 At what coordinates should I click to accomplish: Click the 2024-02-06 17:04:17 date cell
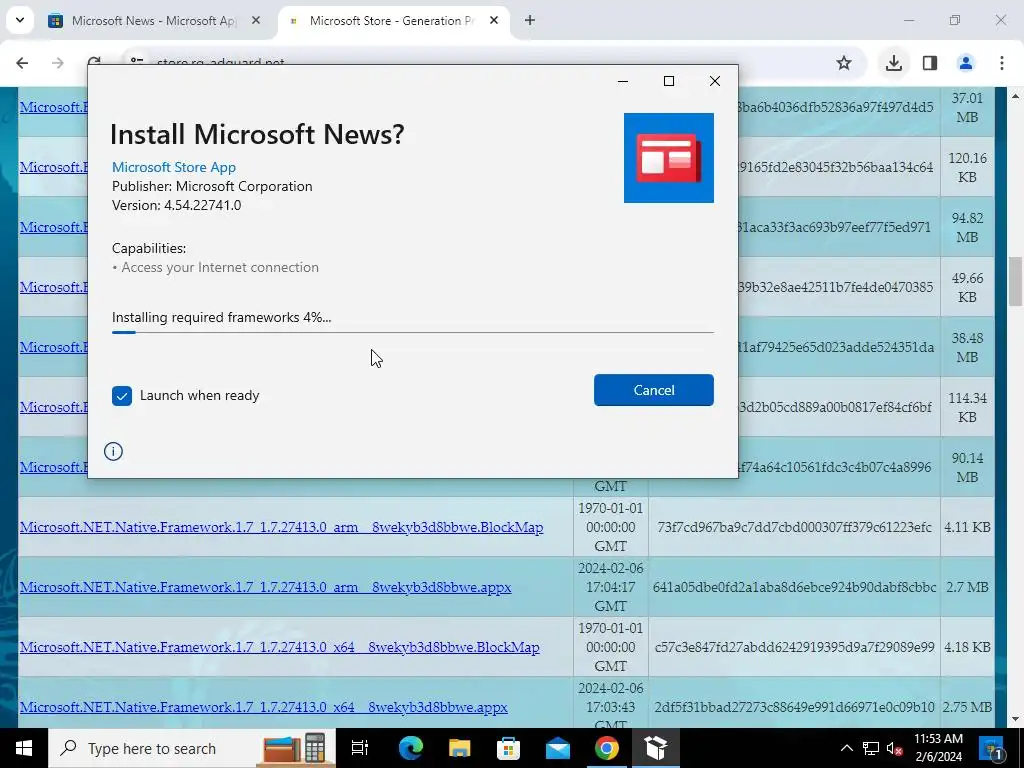pyautogui.click(x=611, y=587)
